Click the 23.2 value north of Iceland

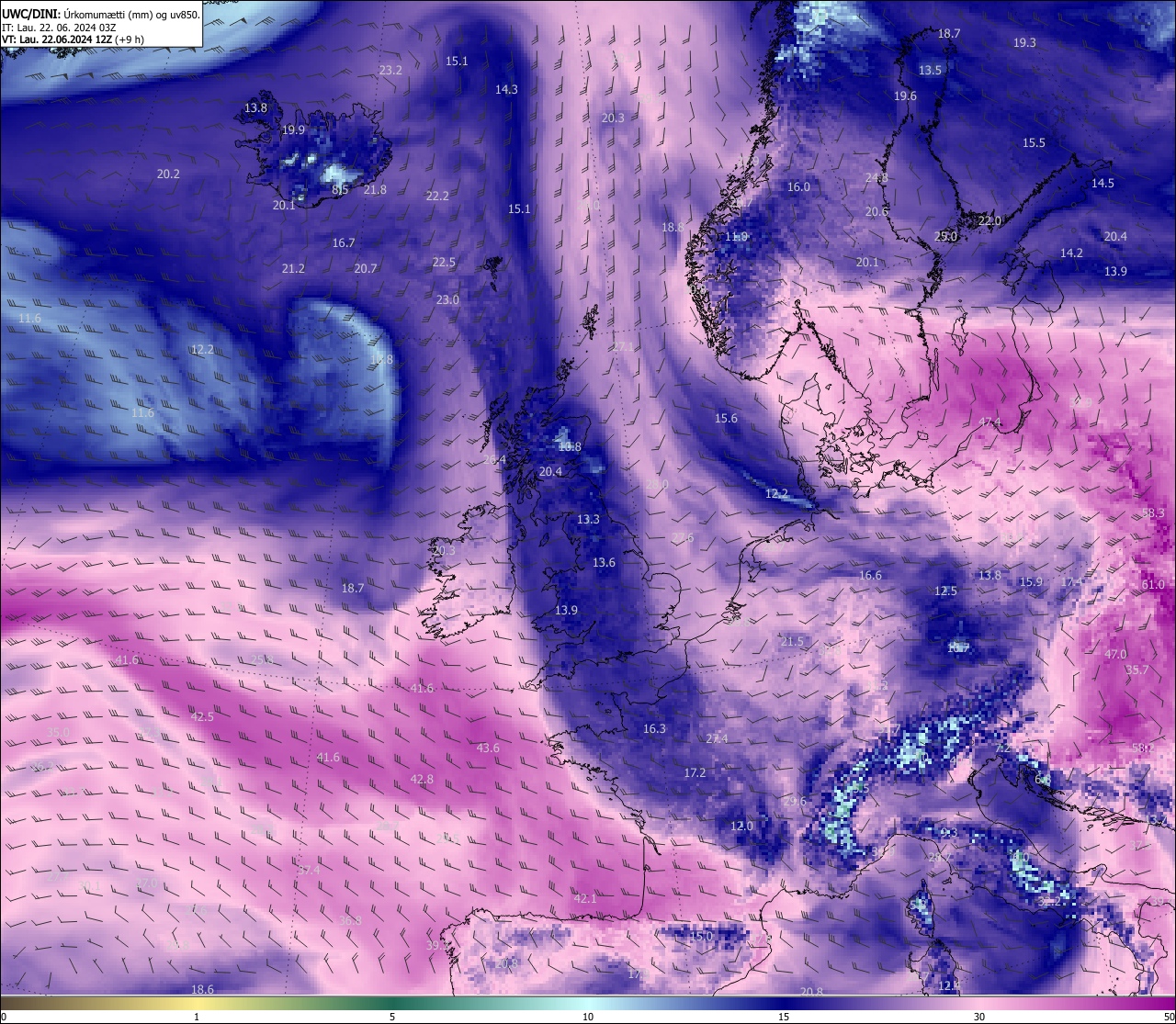click(390, 71)
